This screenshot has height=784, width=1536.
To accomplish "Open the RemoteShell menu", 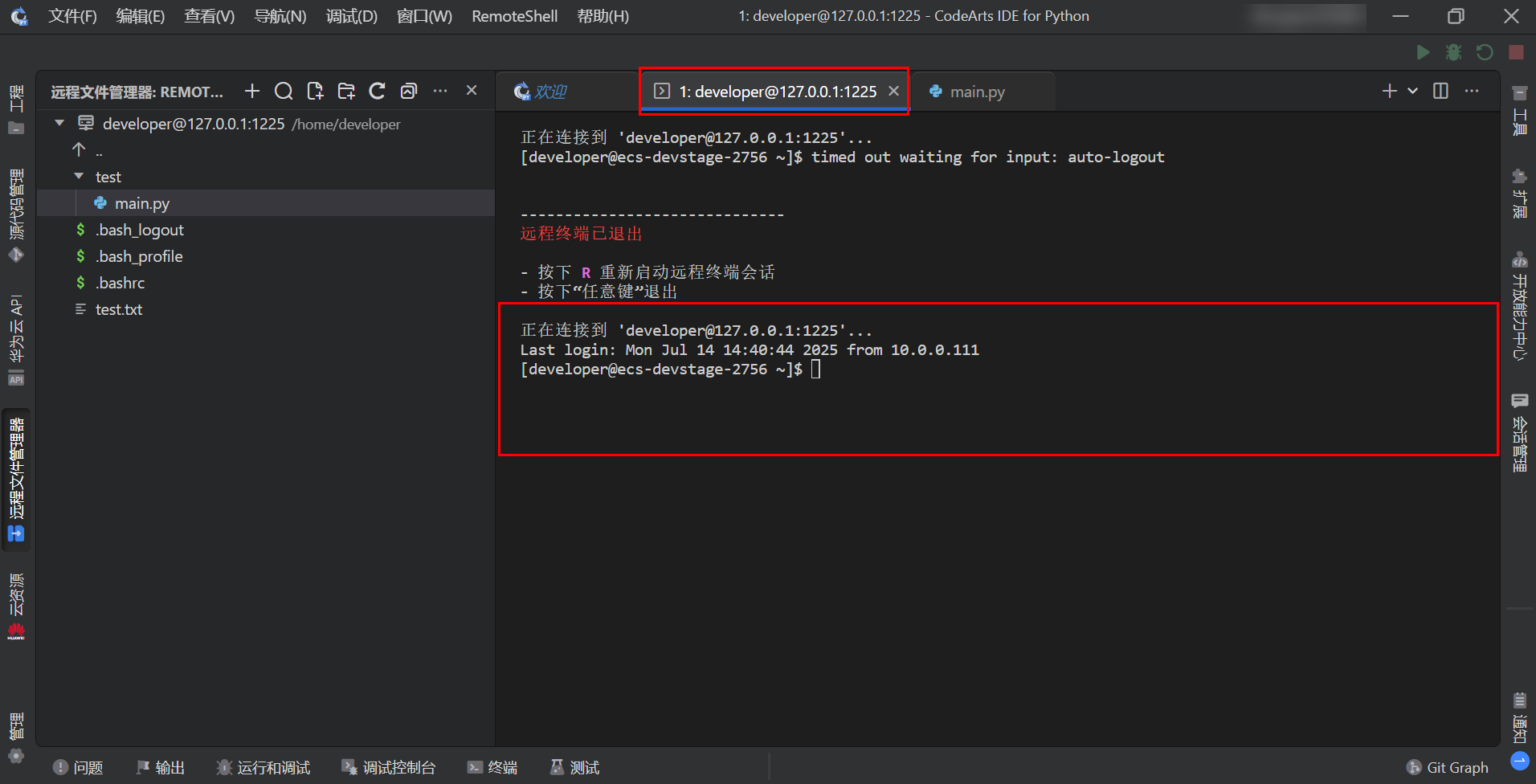I will click(513, 15).
